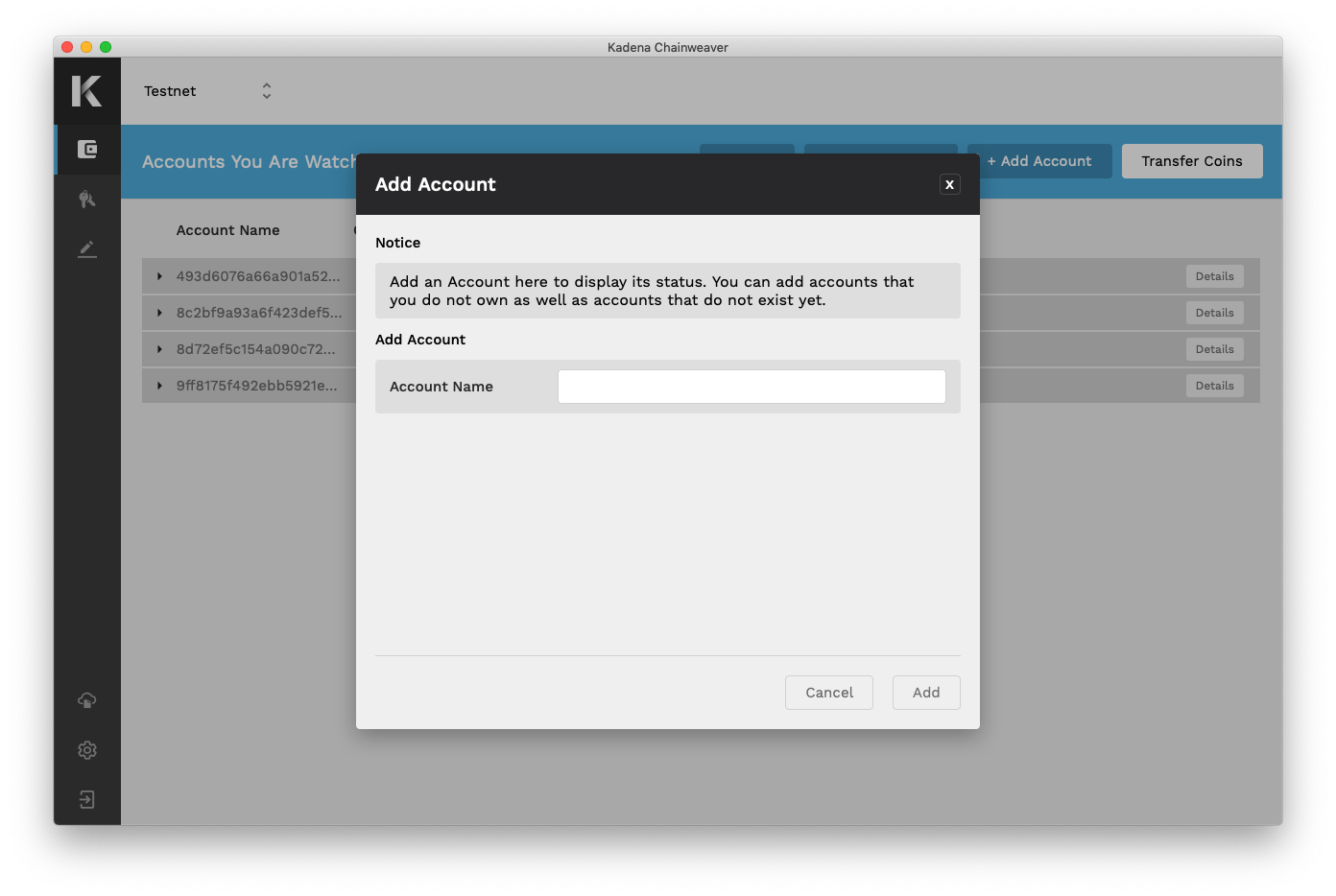The height and width of the screenshot is (896, 1336).
Task: Open the Testnet network dropdown
Action: tap(208, 91)
